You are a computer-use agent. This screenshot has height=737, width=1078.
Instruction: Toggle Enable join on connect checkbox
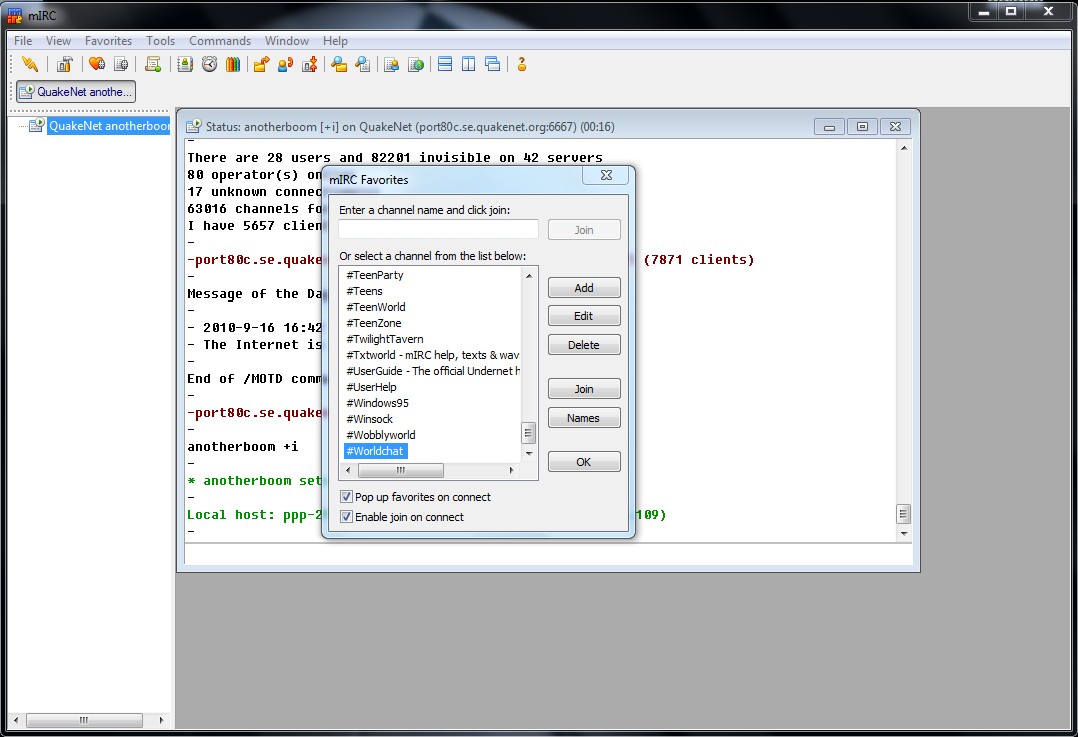[x=346, y=516]
